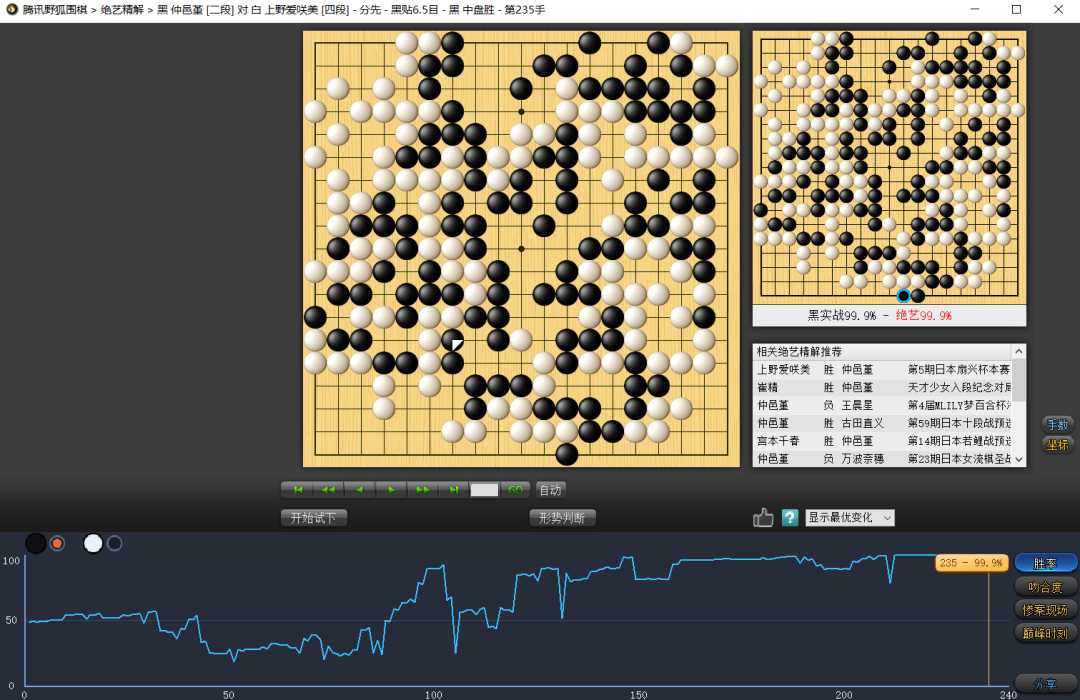Step back one move
Image resolution: width=1080 pixels, height=700 pixels.
(x=360, y=490)
